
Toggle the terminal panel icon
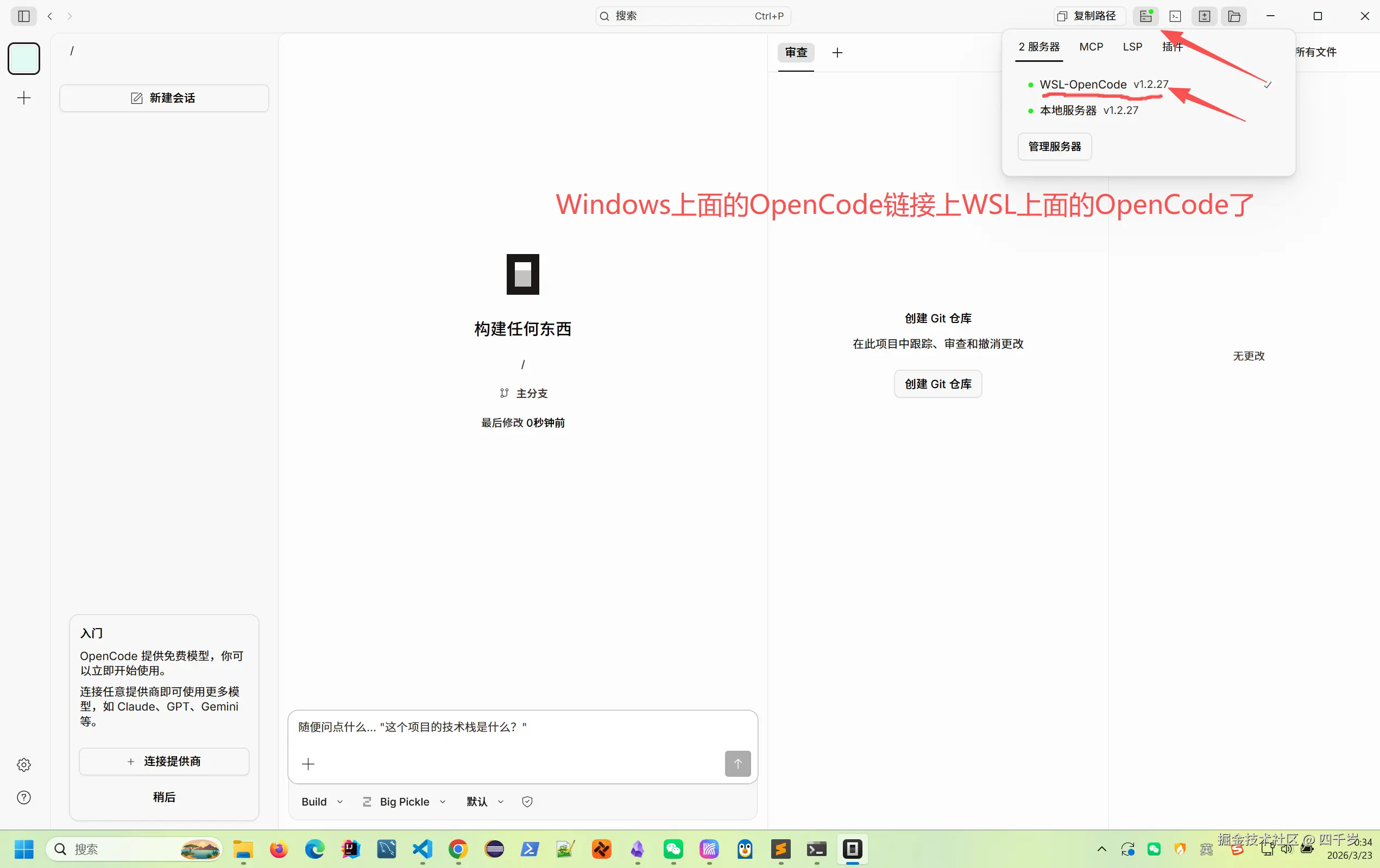(x=1175, y=16)
